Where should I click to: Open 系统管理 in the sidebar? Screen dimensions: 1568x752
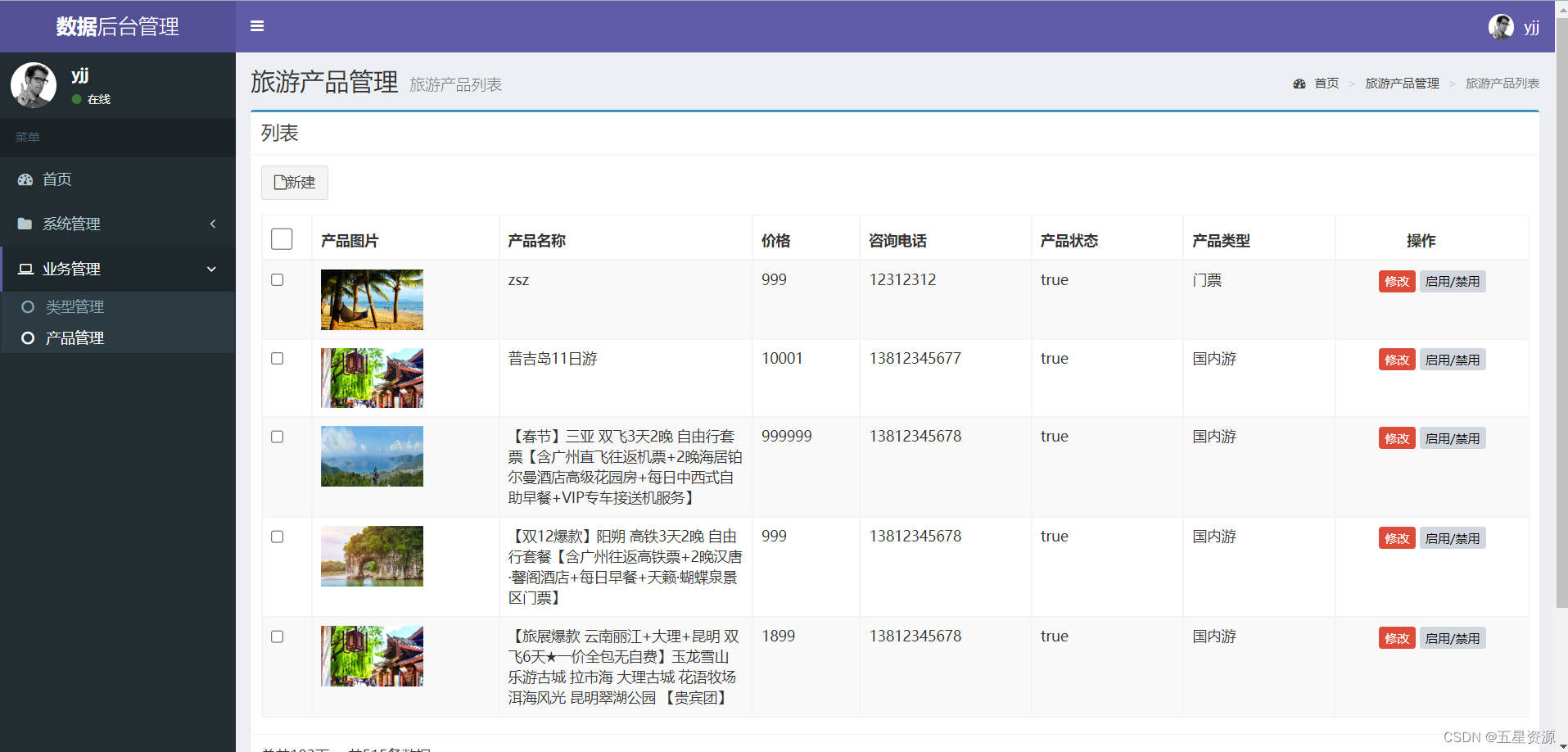pos(118,224)
